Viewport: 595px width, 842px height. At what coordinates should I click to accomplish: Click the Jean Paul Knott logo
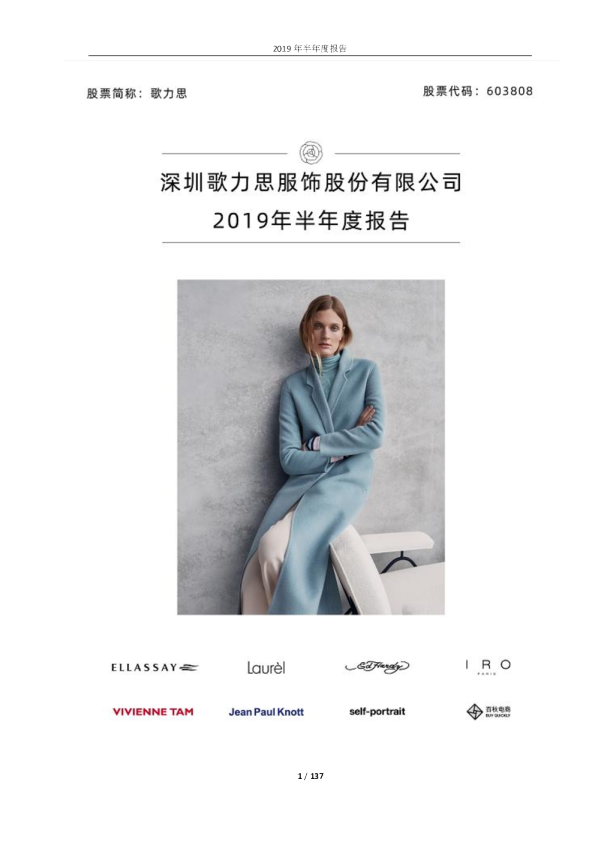[x=266, y=712]
